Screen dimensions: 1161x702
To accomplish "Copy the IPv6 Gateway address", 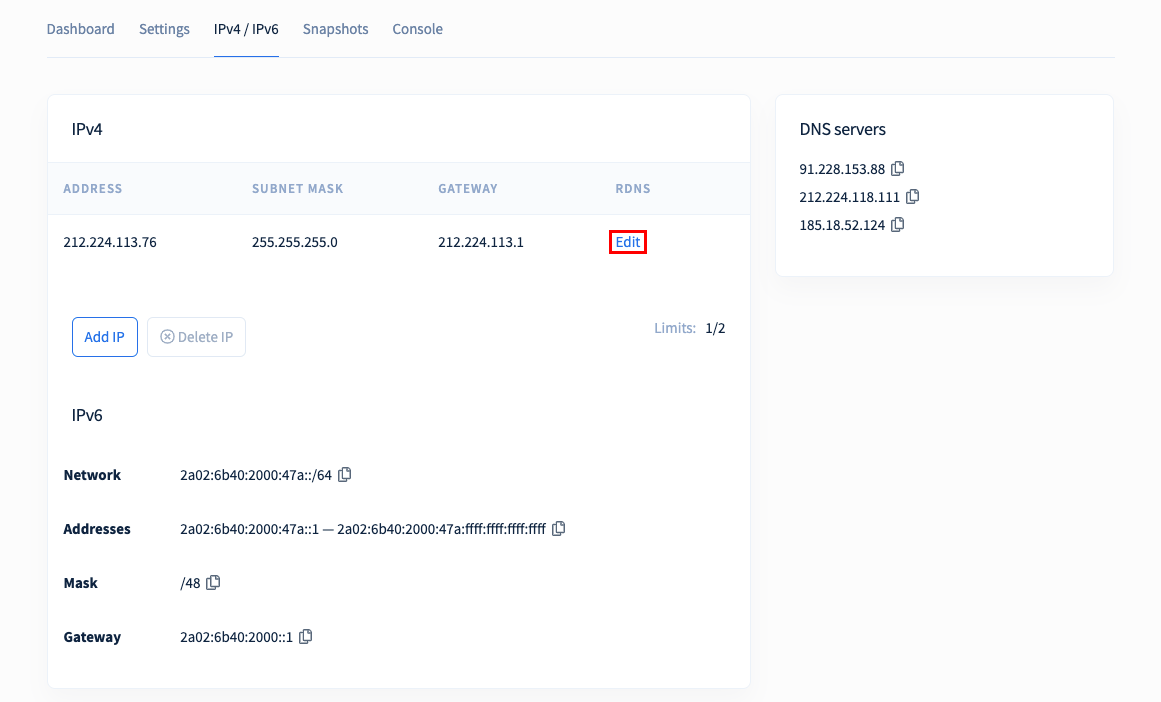I will 306,637.
